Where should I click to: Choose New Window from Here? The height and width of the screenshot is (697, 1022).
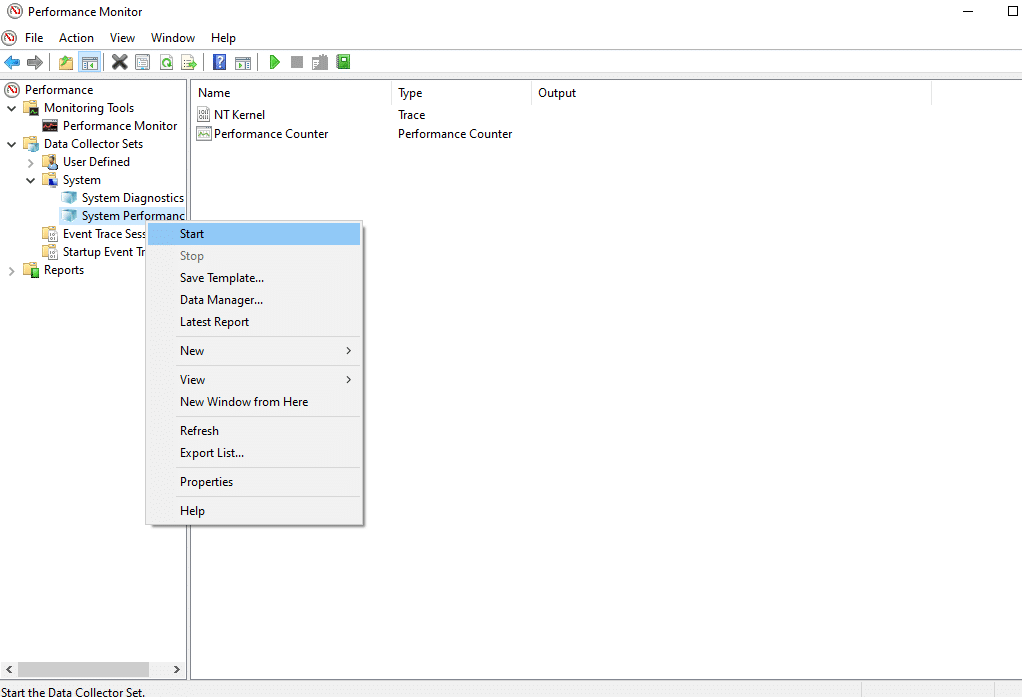pos(254,402)
